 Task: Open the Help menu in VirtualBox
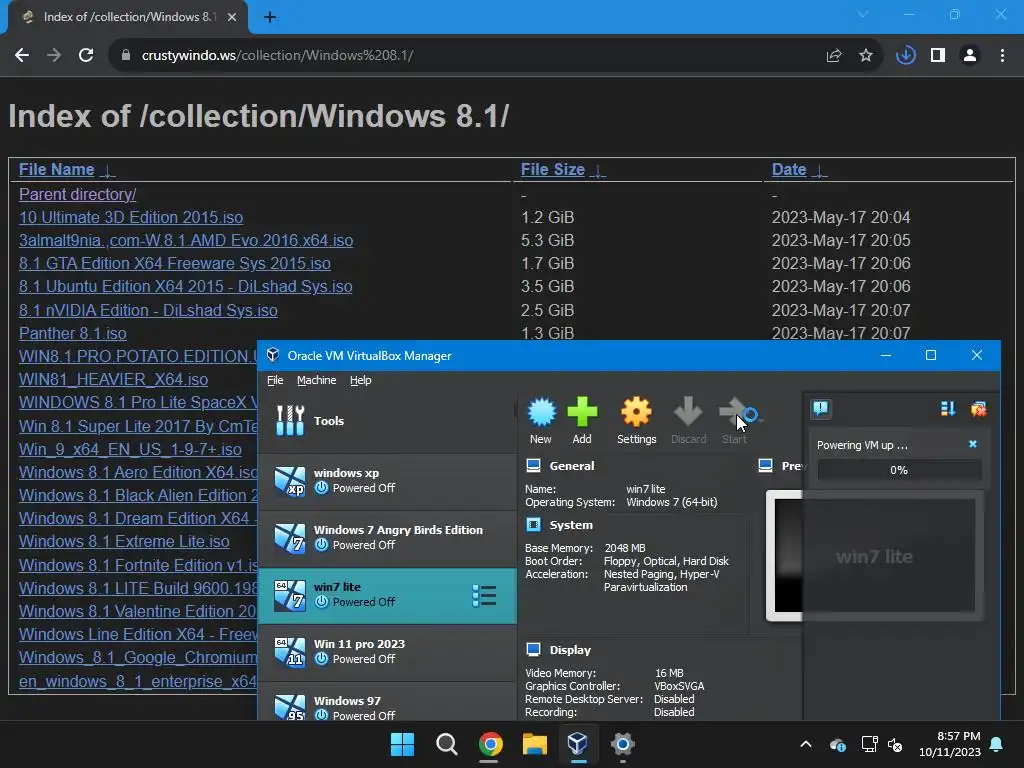pyautogui.click(x=360, y=380)
